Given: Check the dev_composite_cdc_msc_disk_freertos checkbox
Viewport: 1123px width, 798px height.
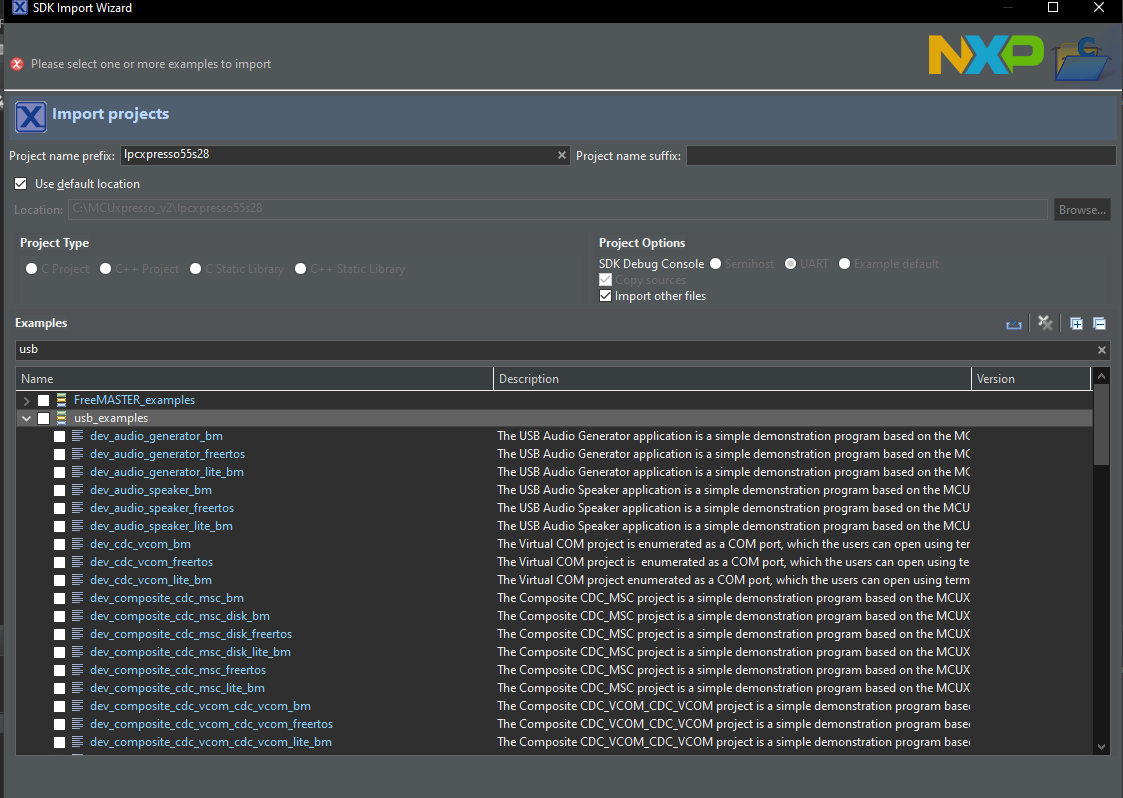Looking at the screenshot, I should [x=59, y=634].
